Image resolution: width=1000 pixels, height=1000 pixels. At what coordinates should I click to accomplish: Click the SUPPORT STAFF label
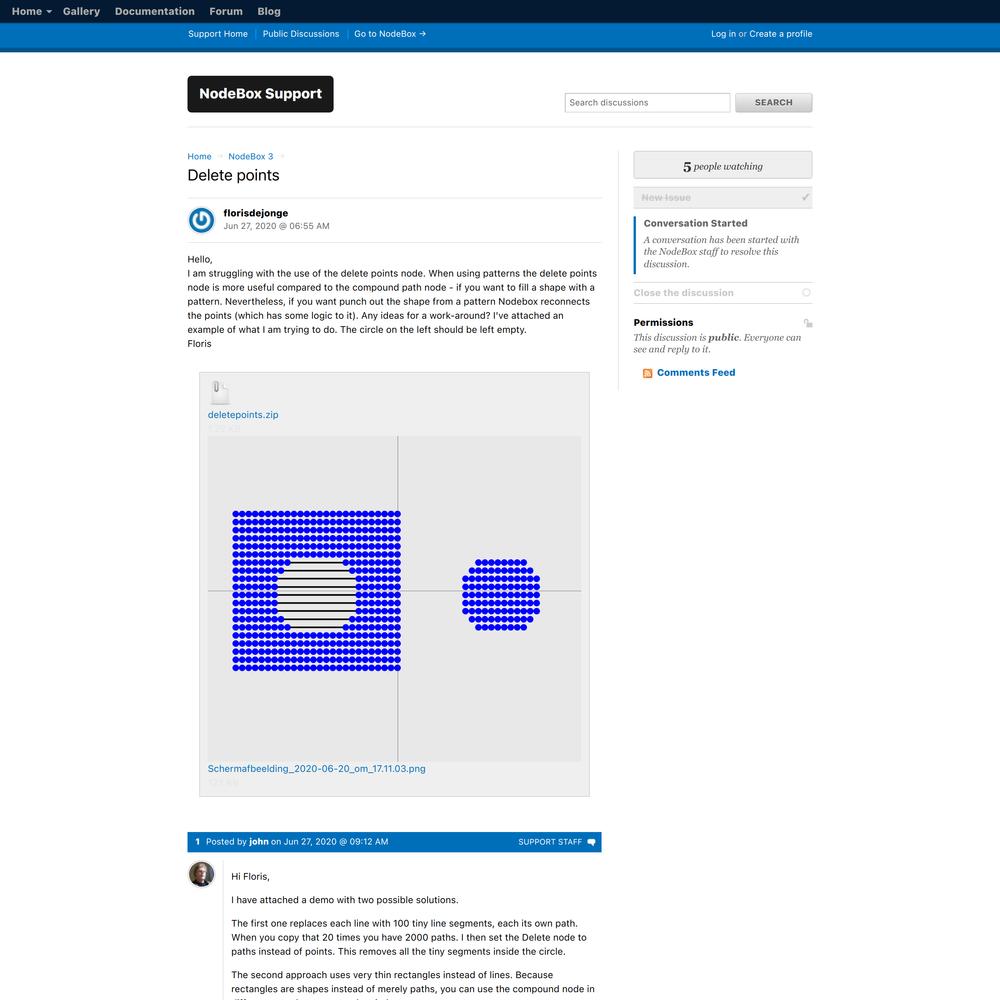[550, 842]
